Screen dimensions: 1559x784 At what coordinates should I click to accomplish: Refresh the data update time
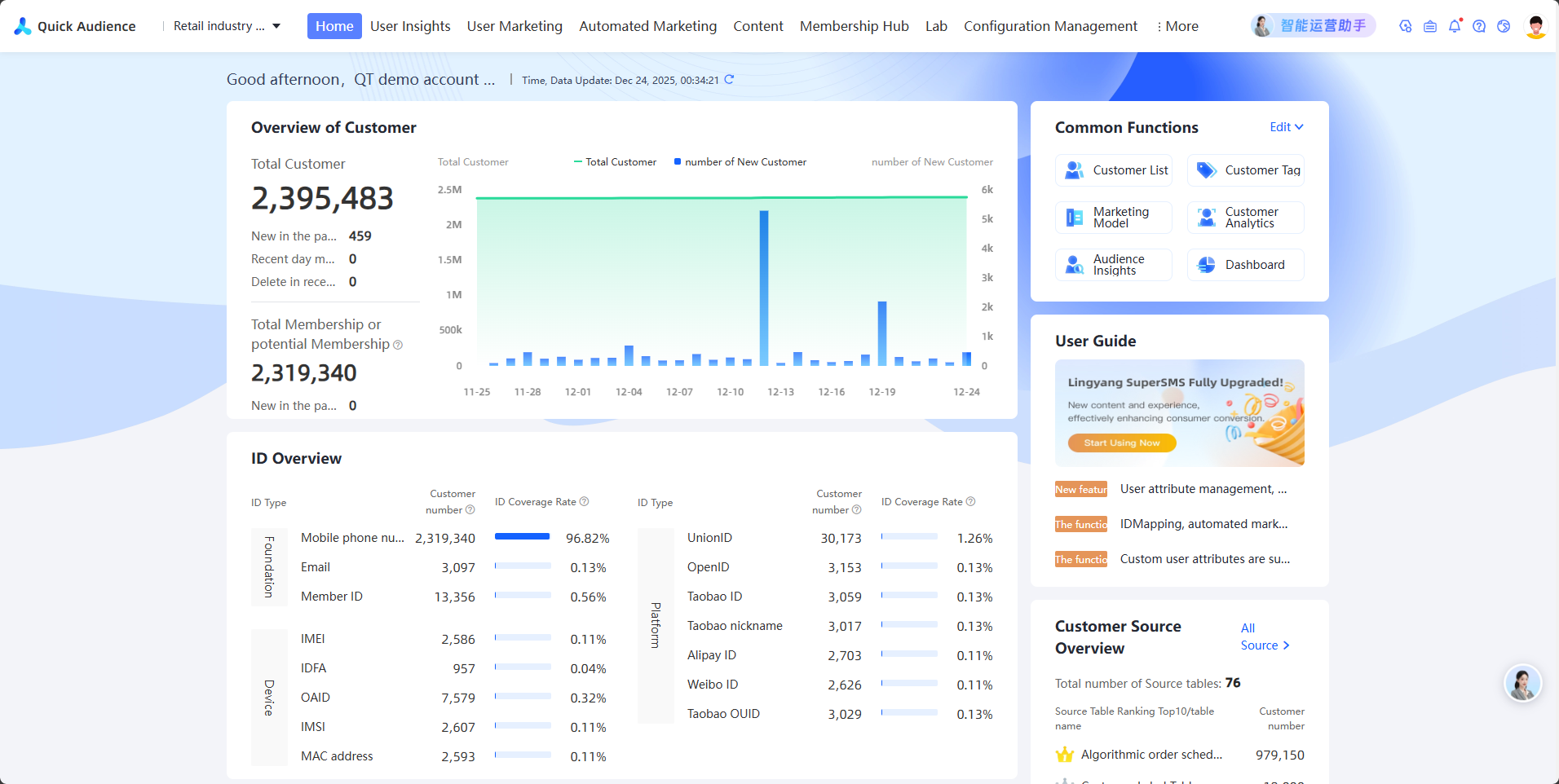(x=729, y=79)
